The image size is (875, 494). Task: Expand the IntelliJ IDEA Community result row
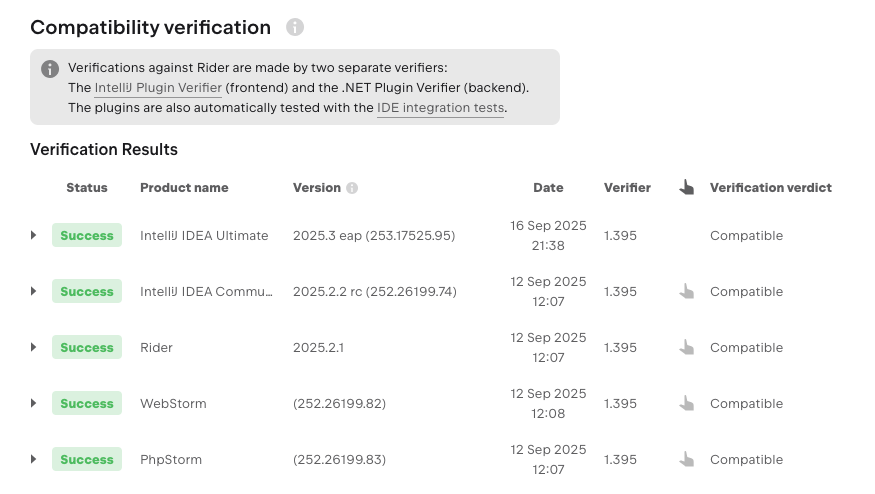(33, 291)
